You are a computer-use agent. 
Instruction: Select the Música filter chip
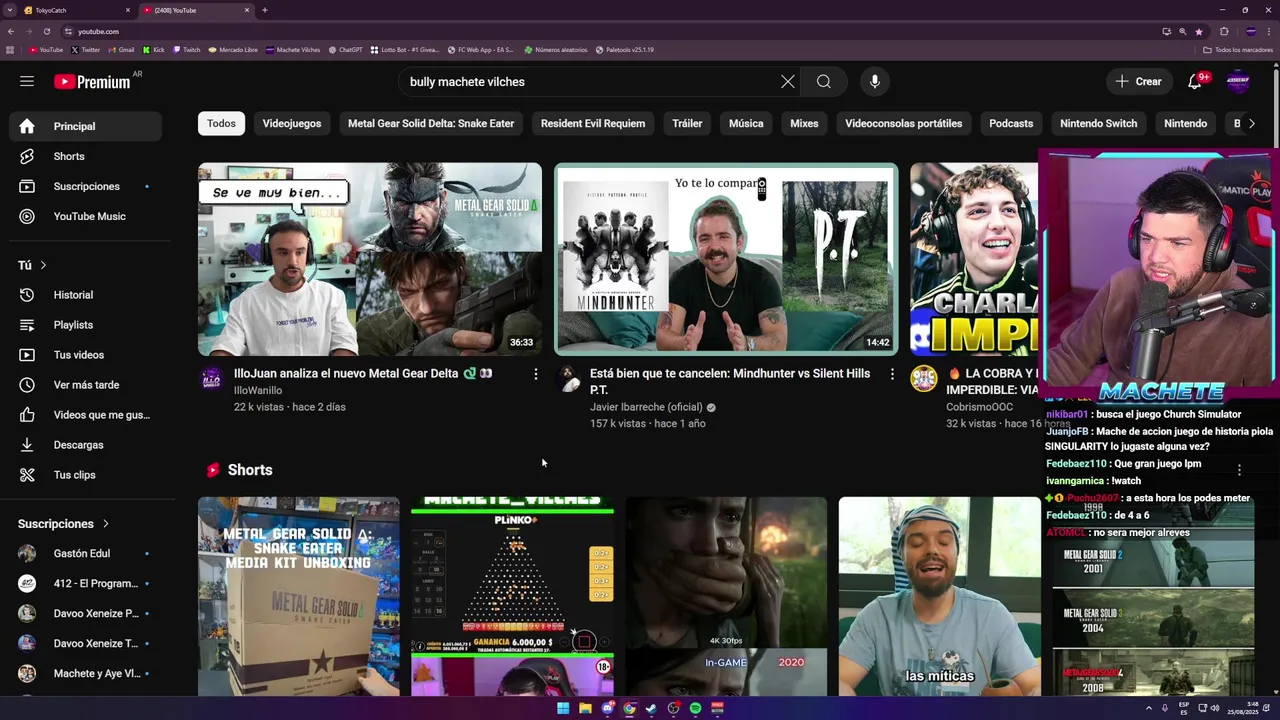pyautogui.click(x=746, y=123)
